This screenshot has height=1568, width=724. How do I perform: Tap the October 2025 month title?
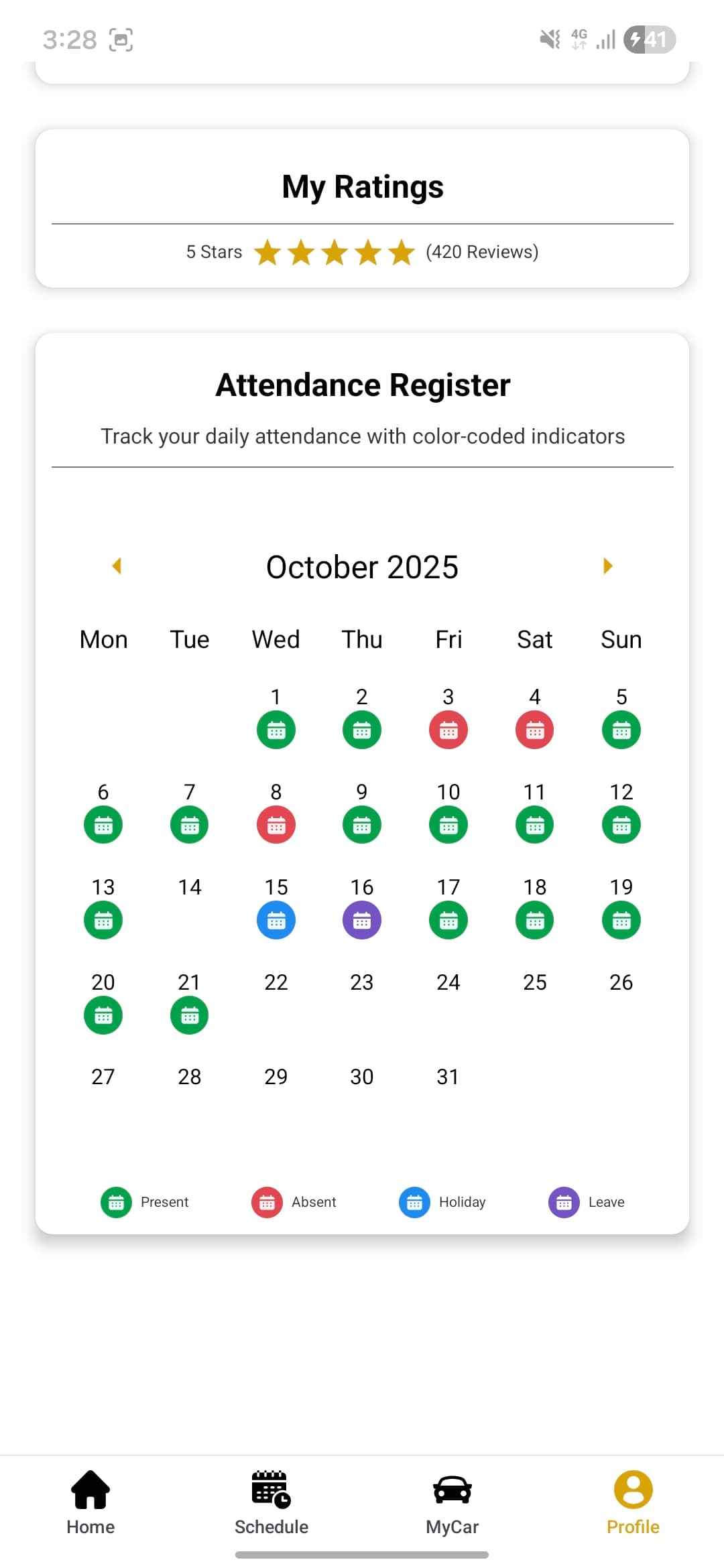click(362, 568)
